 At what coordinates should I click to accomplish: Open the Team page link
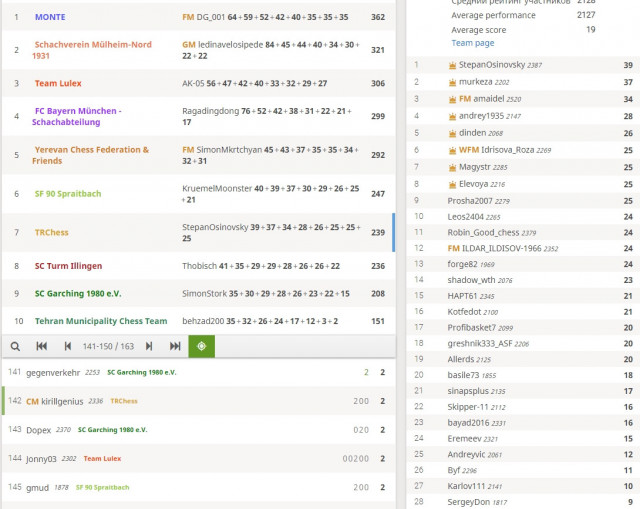point(473,43)
